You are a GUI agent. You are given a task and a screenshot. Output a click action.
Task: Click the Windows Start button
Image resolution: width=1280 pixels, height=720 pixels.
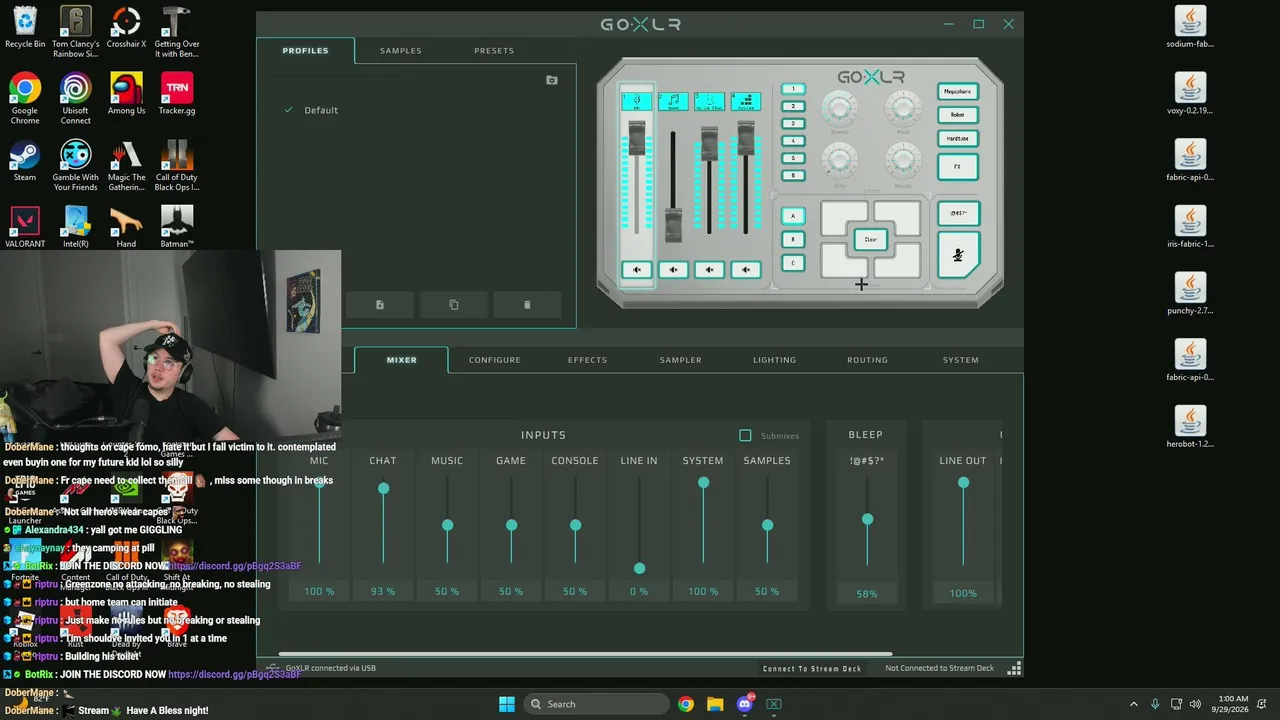click(x=507, y=704)
